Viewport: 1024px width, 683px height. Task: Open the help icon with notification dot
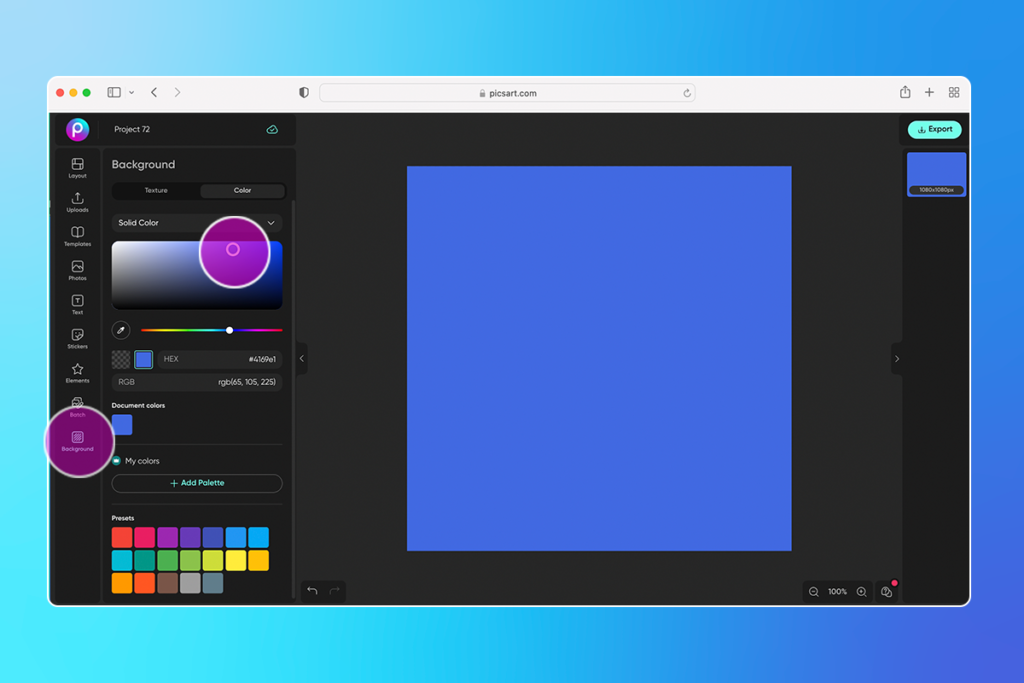click(887, 591)
